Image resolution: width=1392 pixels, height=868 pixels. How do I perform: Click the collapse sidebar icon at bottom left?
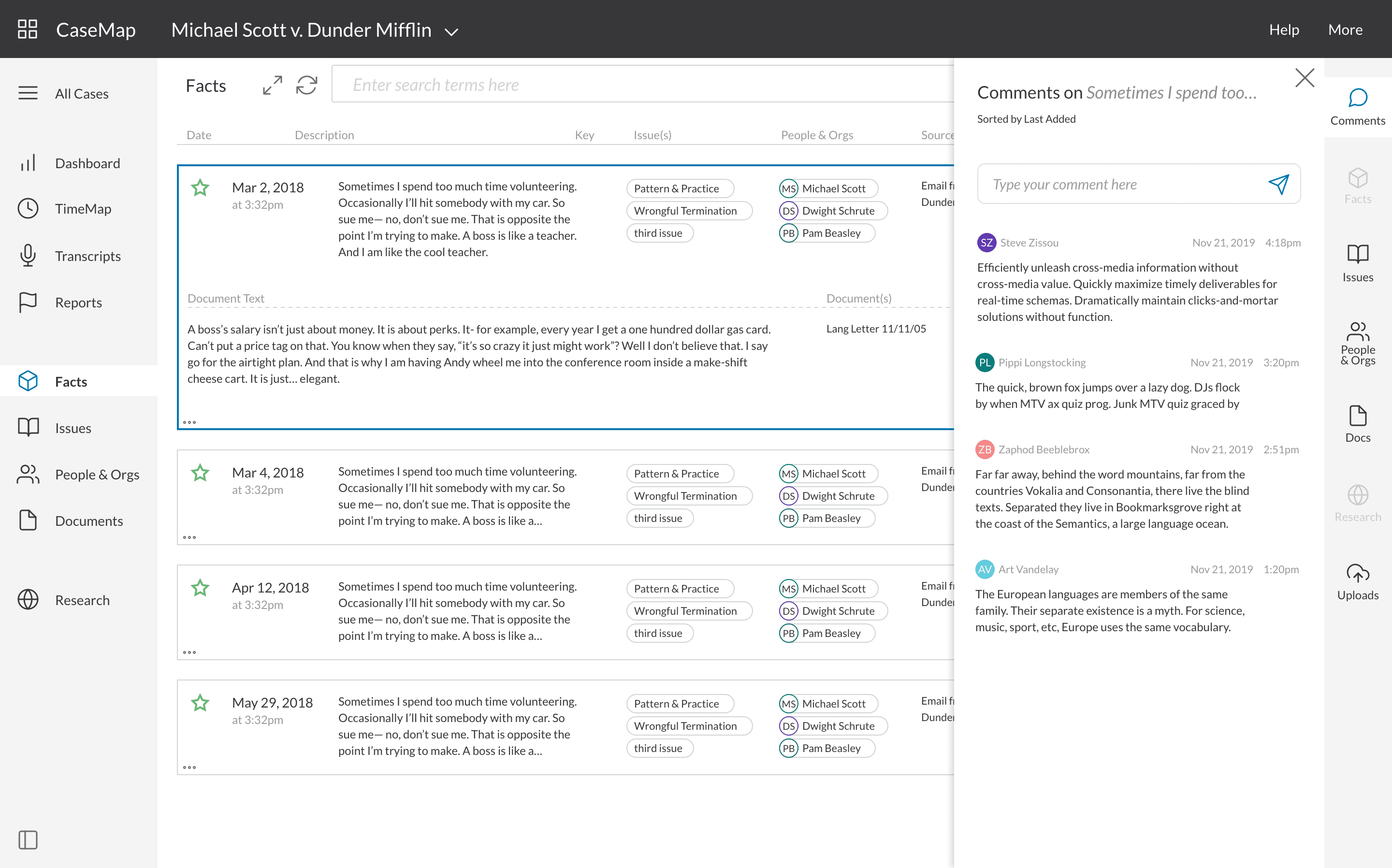tap(28, 840)
